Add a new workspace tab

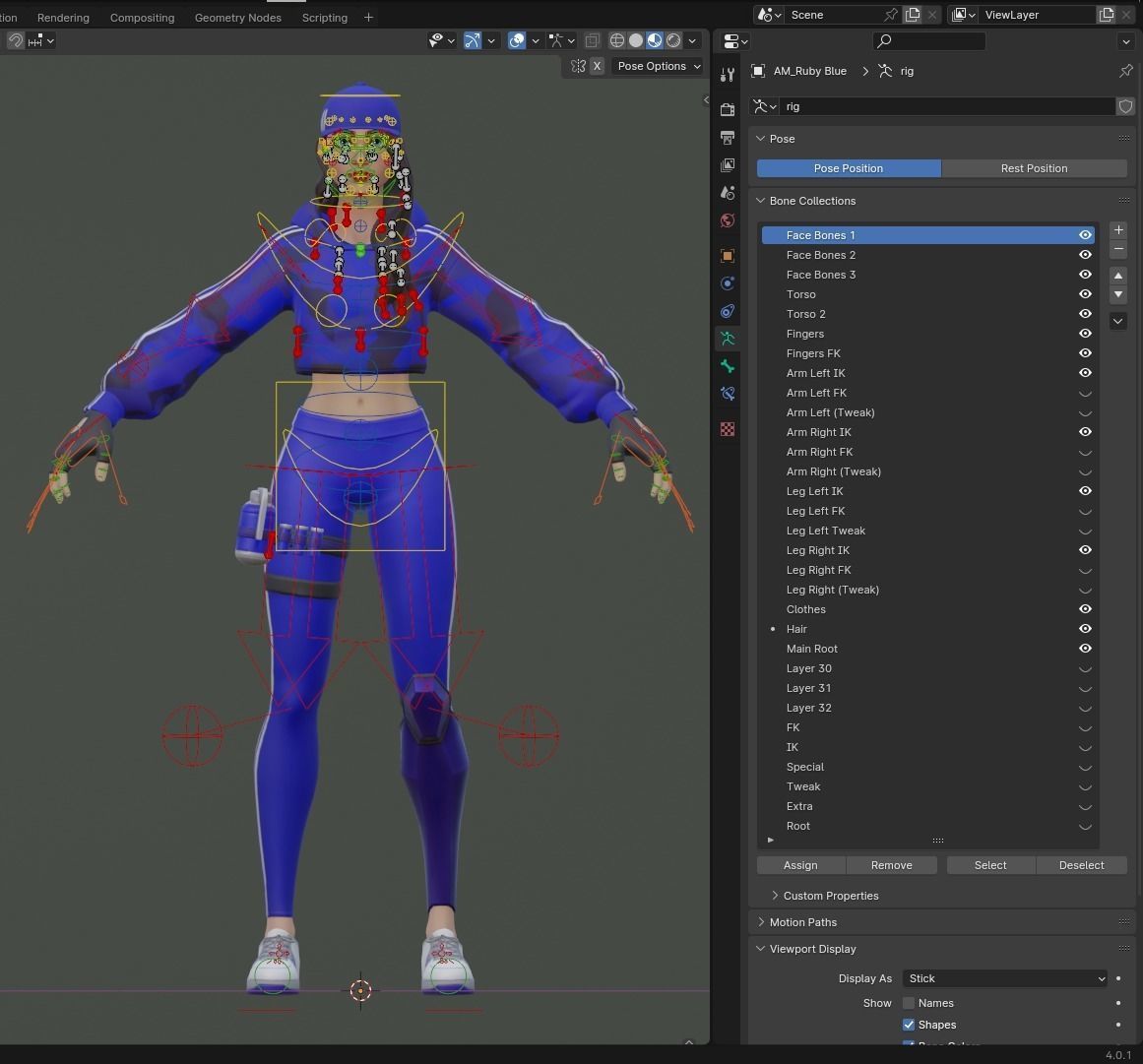(368, 18)
